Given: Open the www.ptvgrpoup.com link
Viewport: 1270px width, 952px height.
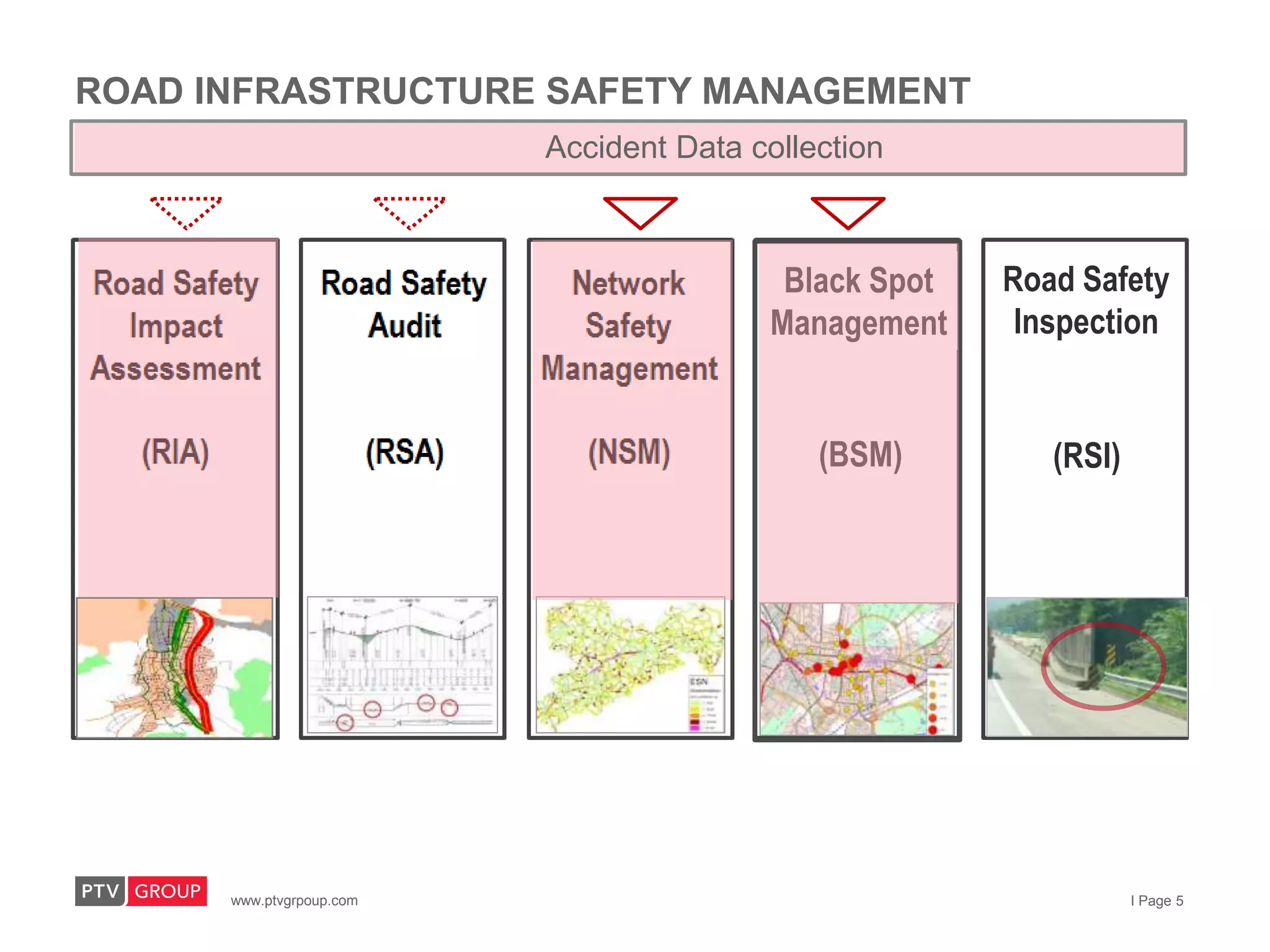Looking at the screenshot, I should coord(294,901).
